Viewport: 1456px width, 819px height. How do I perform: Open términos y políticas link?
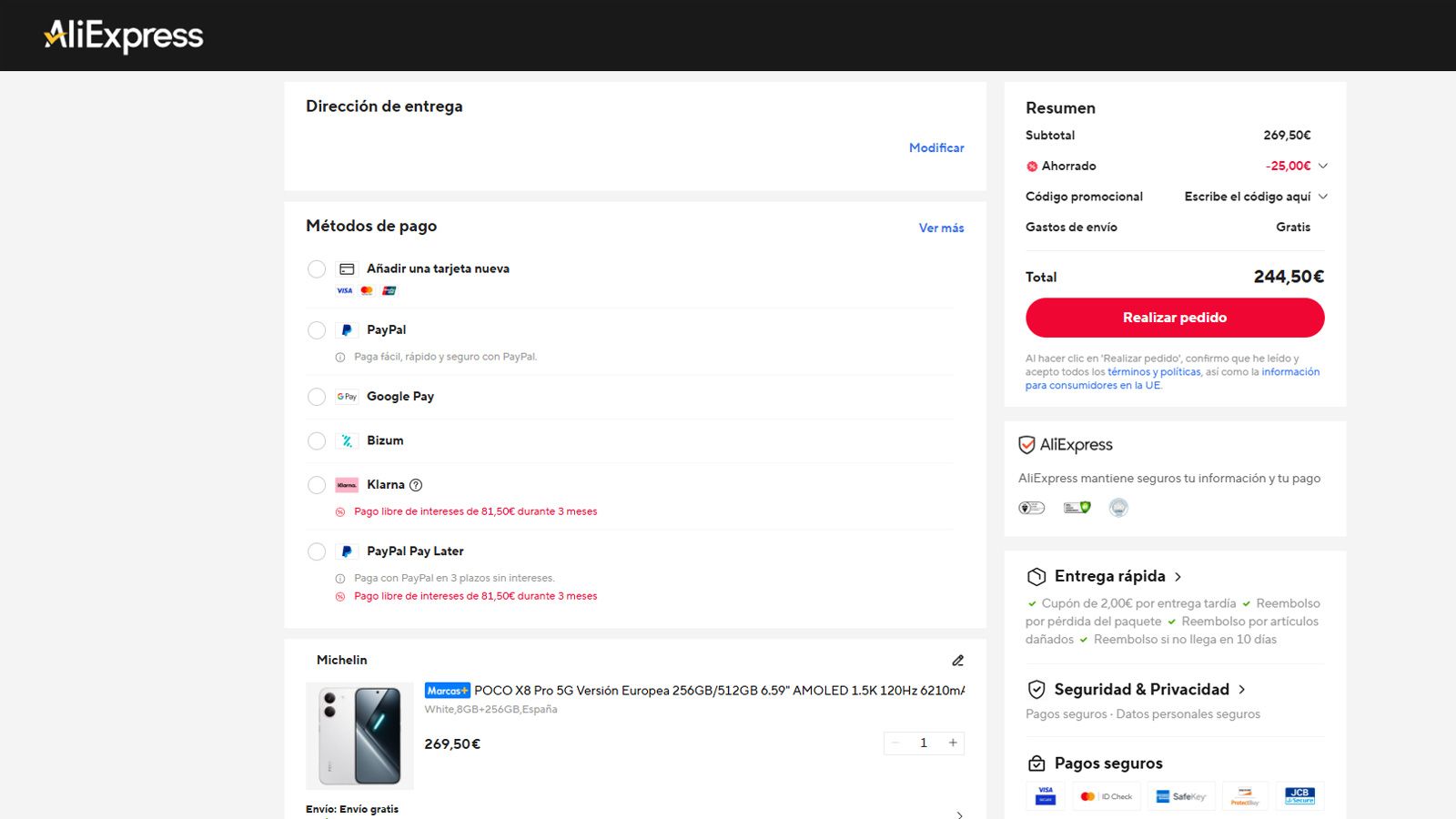pyautogui.click(x=1154, y=372)
